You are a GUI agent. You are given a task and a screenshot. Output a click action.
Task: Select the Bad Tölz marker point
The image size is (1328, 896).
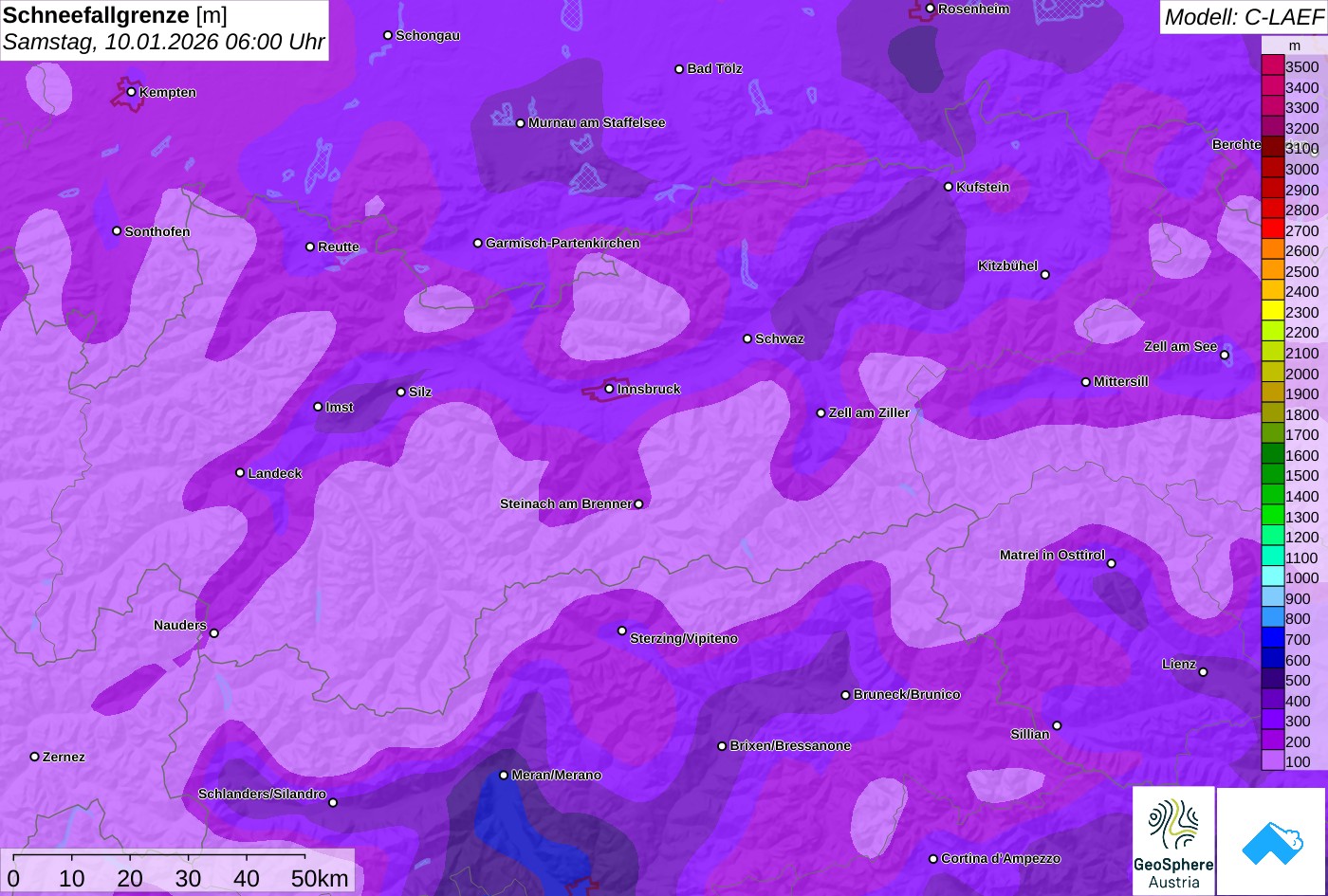point(679,68)
